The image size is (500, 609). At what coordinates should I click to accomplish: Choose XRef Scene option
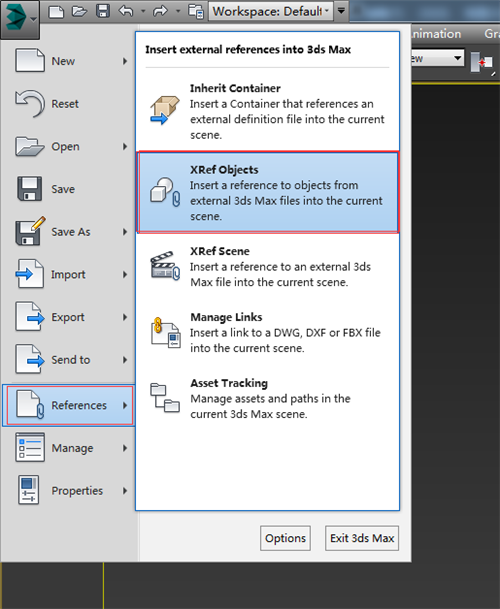tap(267, 266)
